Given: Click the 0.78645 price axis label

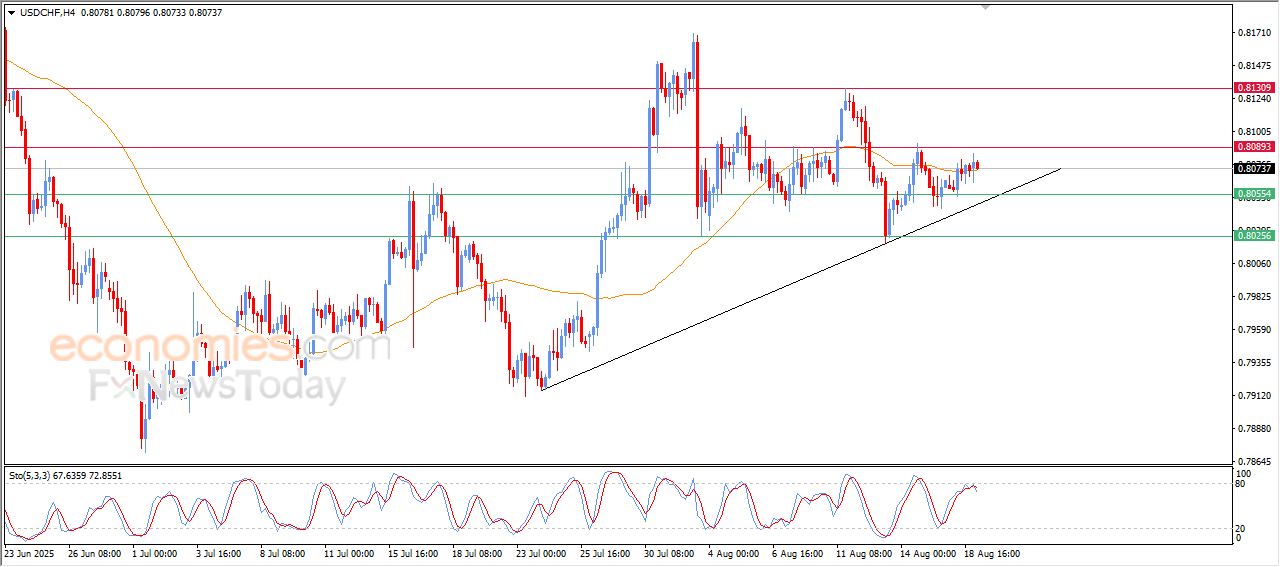Looking at the screenshot, I should 1254,462.
